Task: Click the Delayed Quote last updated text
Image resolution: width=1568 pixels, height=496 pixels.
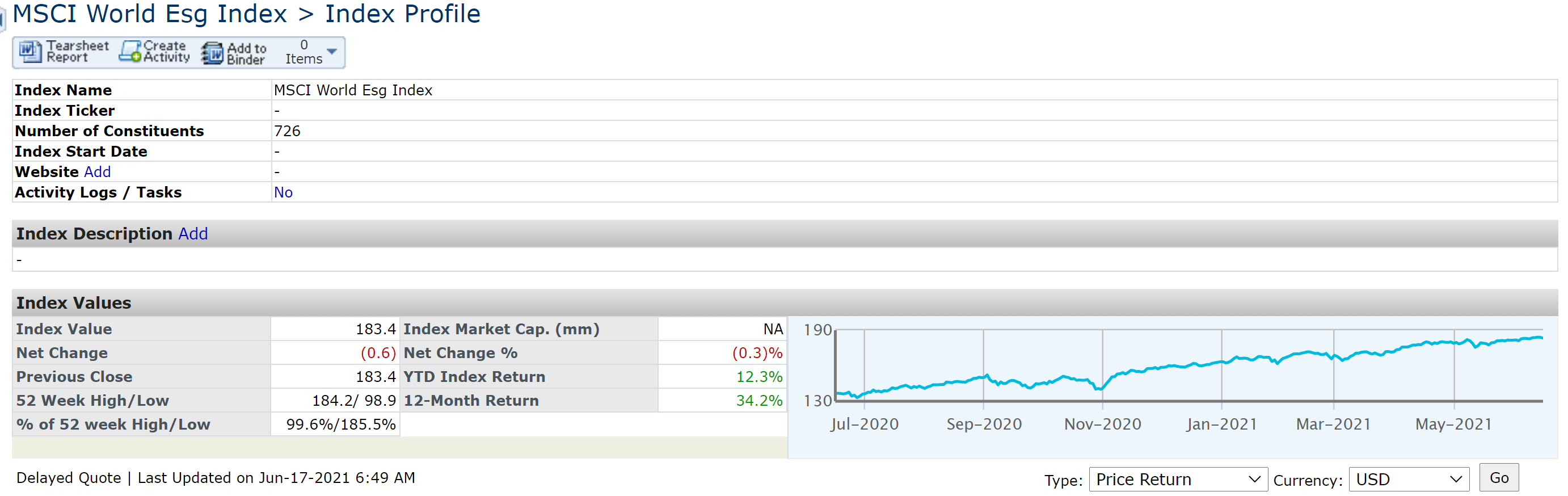Action: coord(216,478)
